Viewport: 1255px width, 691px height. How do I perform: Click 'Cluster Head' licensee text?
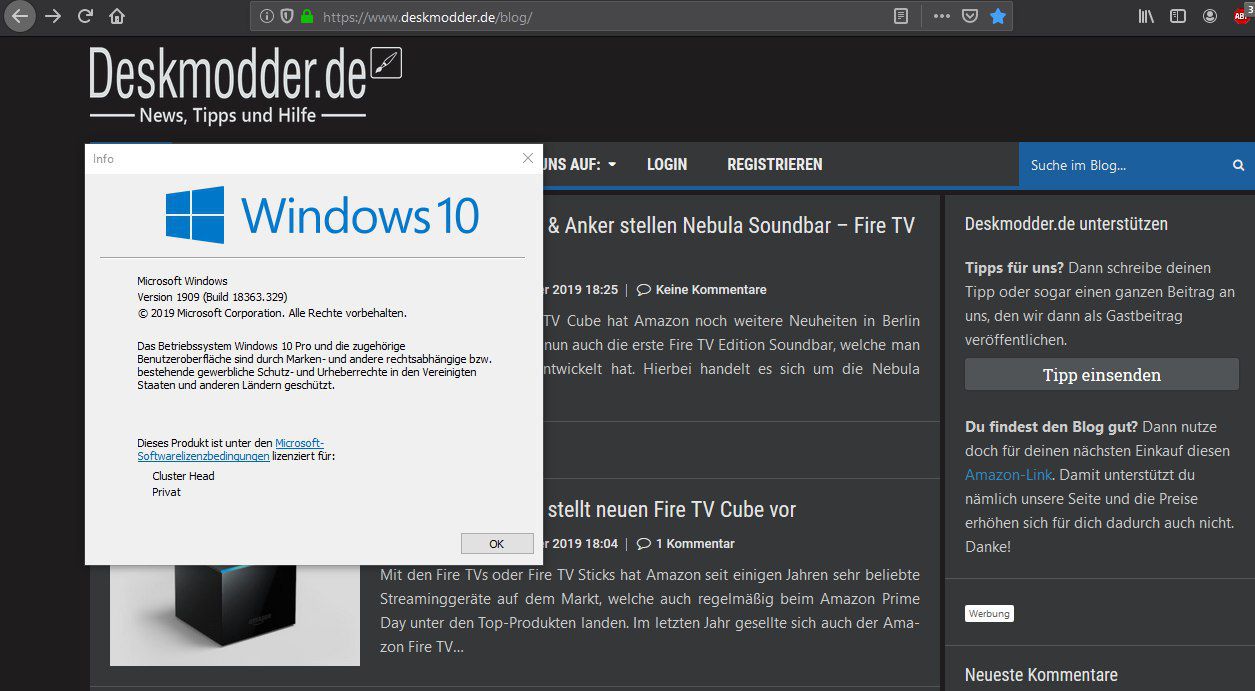point(183,476)
